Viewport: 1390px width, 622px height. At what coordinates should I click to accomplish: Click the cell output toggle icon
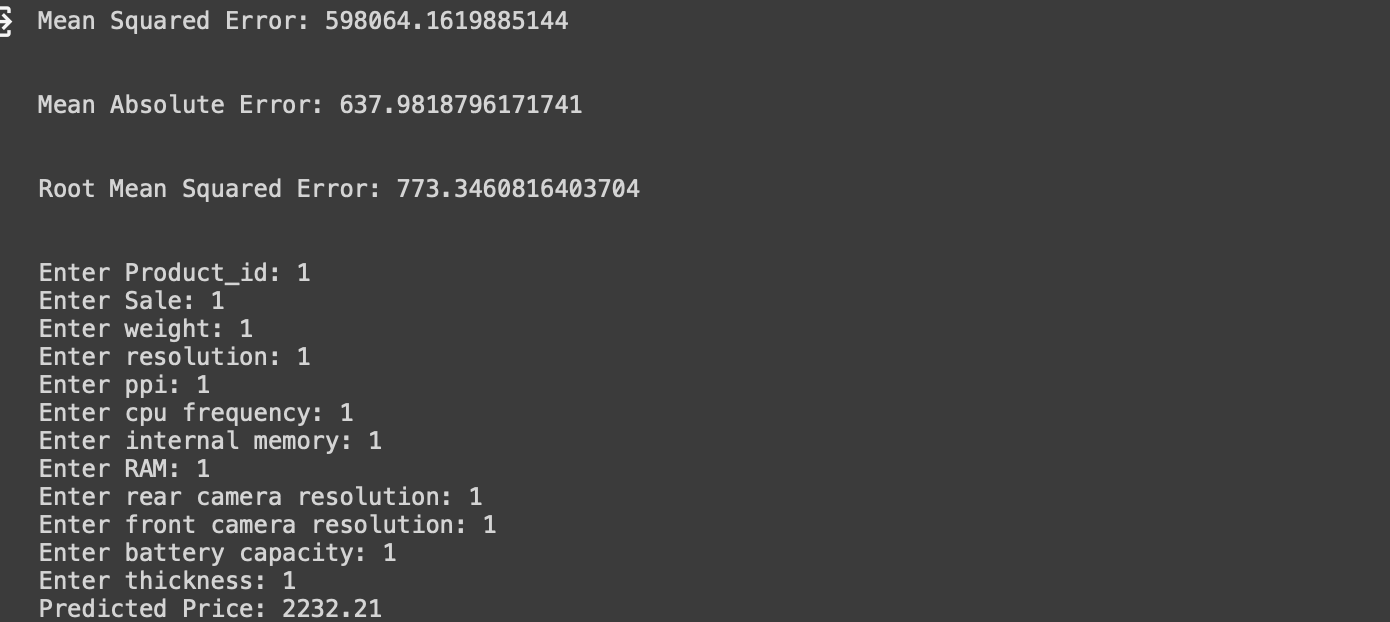[x=4, y=22]
